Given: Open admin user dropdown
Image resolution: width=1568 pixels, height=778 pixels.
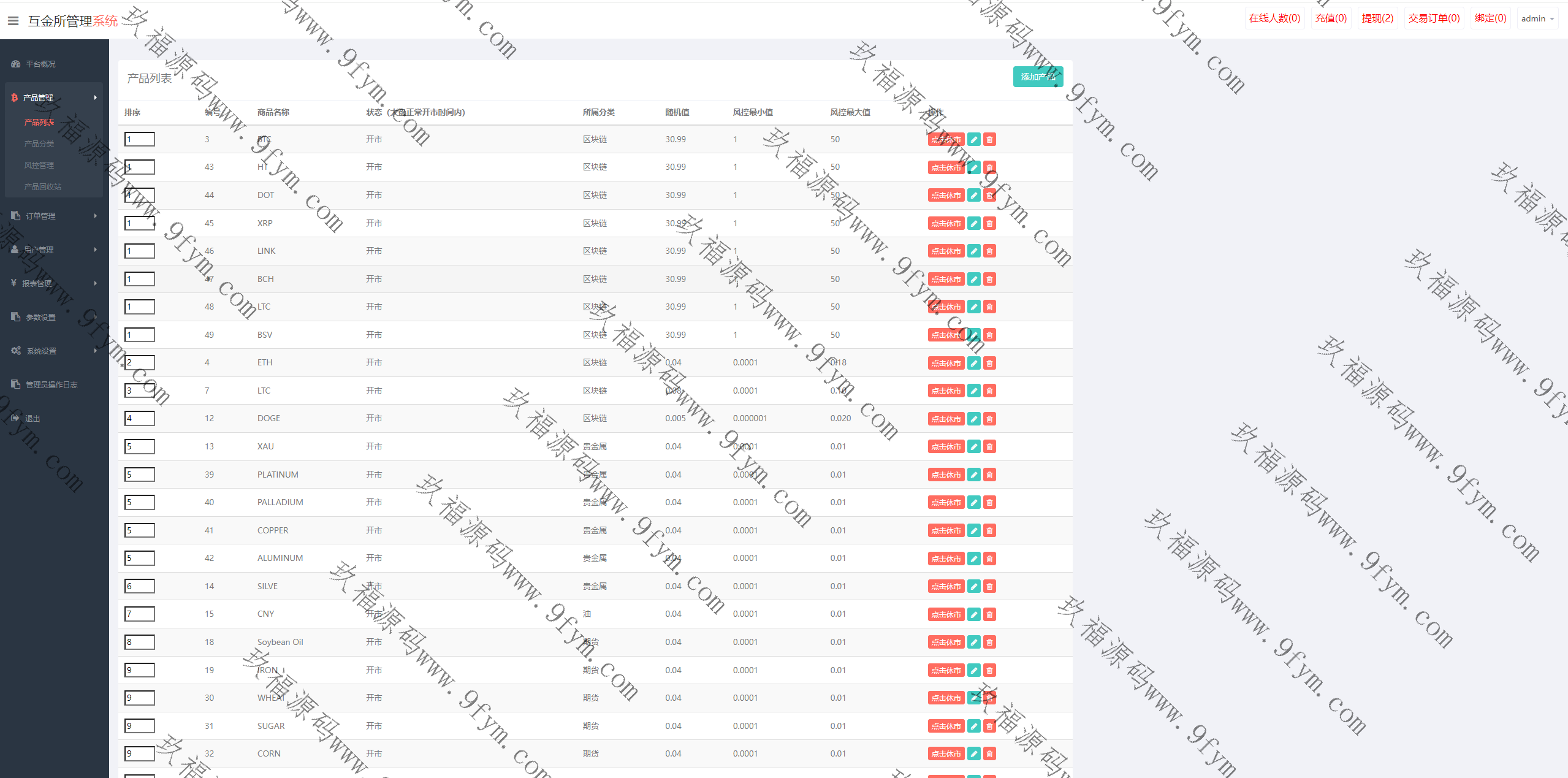Looking at the screenshot, I should click(x=1537, y=19).
